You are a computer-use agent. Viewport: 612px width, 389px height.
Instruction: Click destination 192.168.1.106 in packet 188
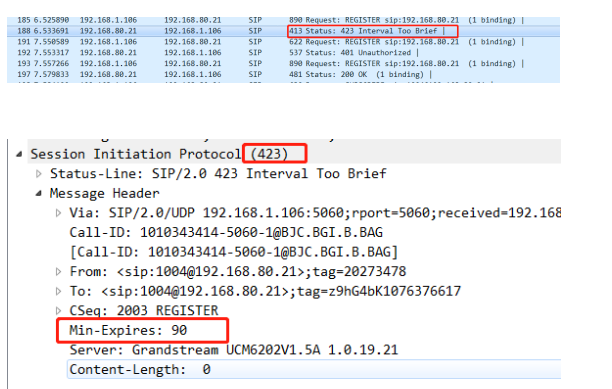click(192, 31)
